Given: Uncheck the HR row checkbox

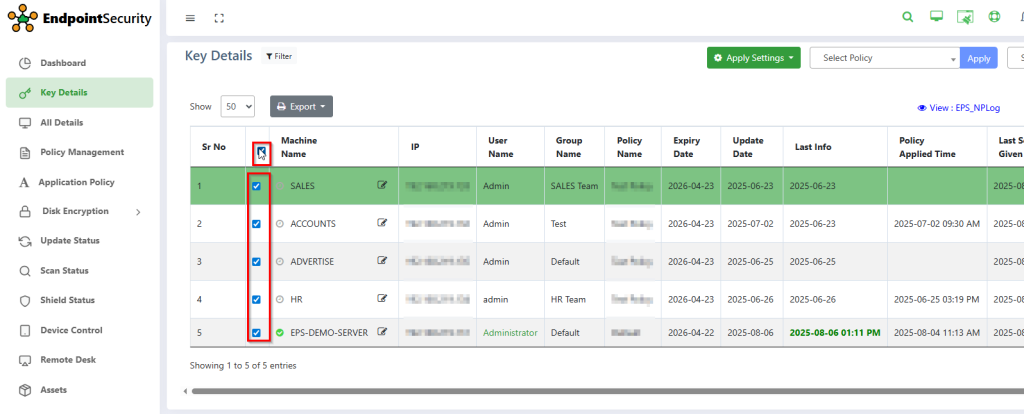Looking at the screenshot, I should click(258, 299).
